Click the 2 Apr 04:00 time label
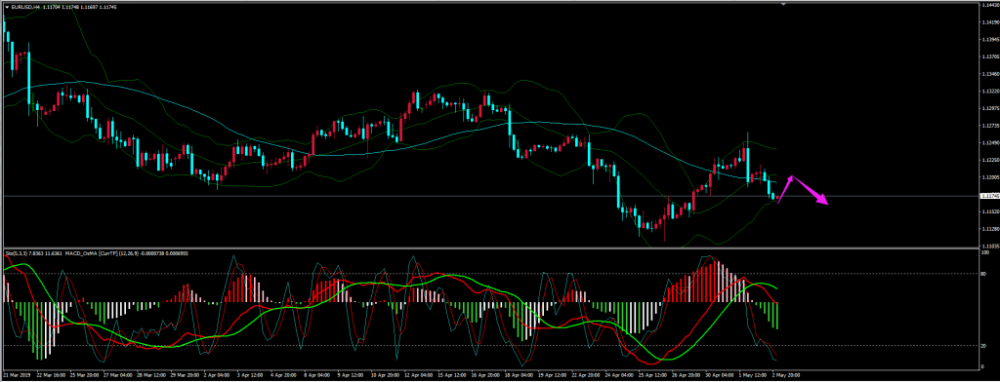The image size is (1000, 382). [217, 374]
